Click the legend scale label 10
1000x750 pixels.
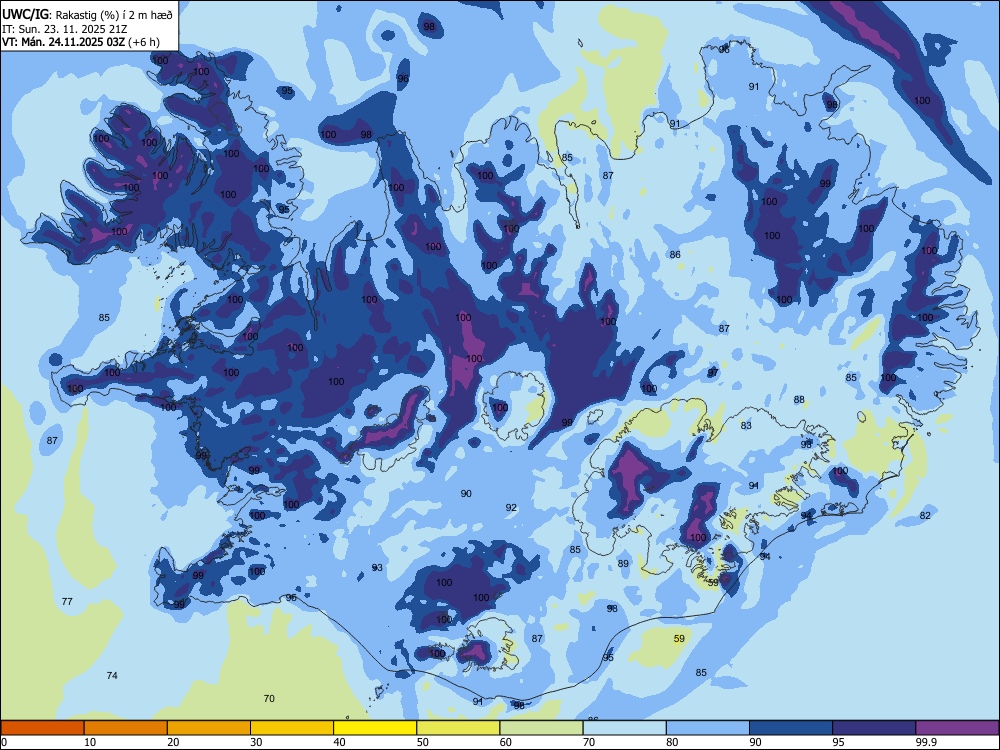coord(90,742)
